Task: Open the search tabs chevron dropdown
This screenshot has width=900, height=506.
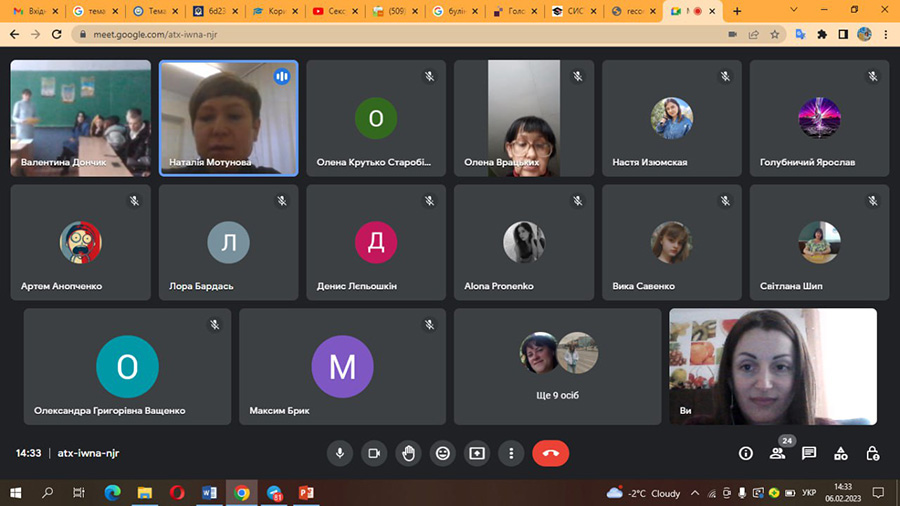Action: pyautogui.click(x=794, y=10)
